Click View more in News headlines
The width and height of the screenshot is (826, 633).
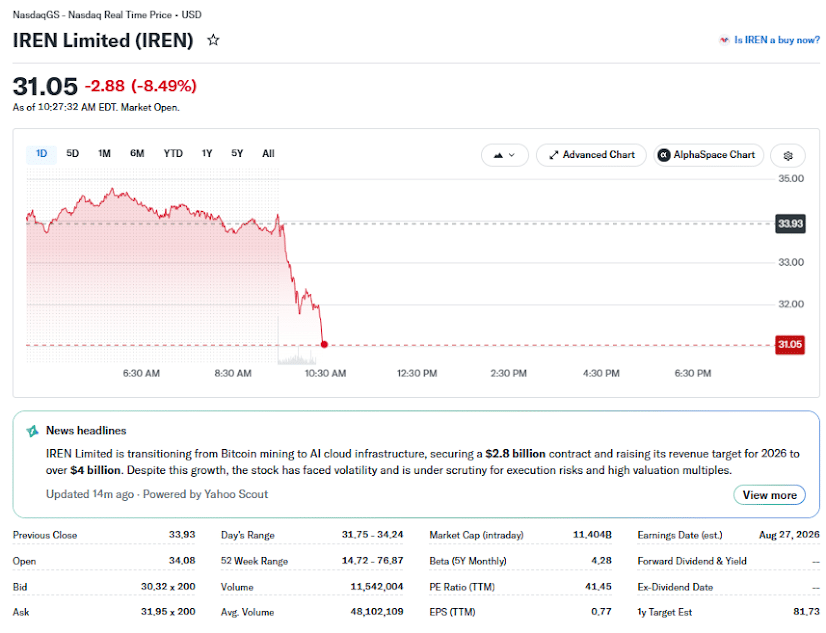pyautogui.click(x=770, y=495)
